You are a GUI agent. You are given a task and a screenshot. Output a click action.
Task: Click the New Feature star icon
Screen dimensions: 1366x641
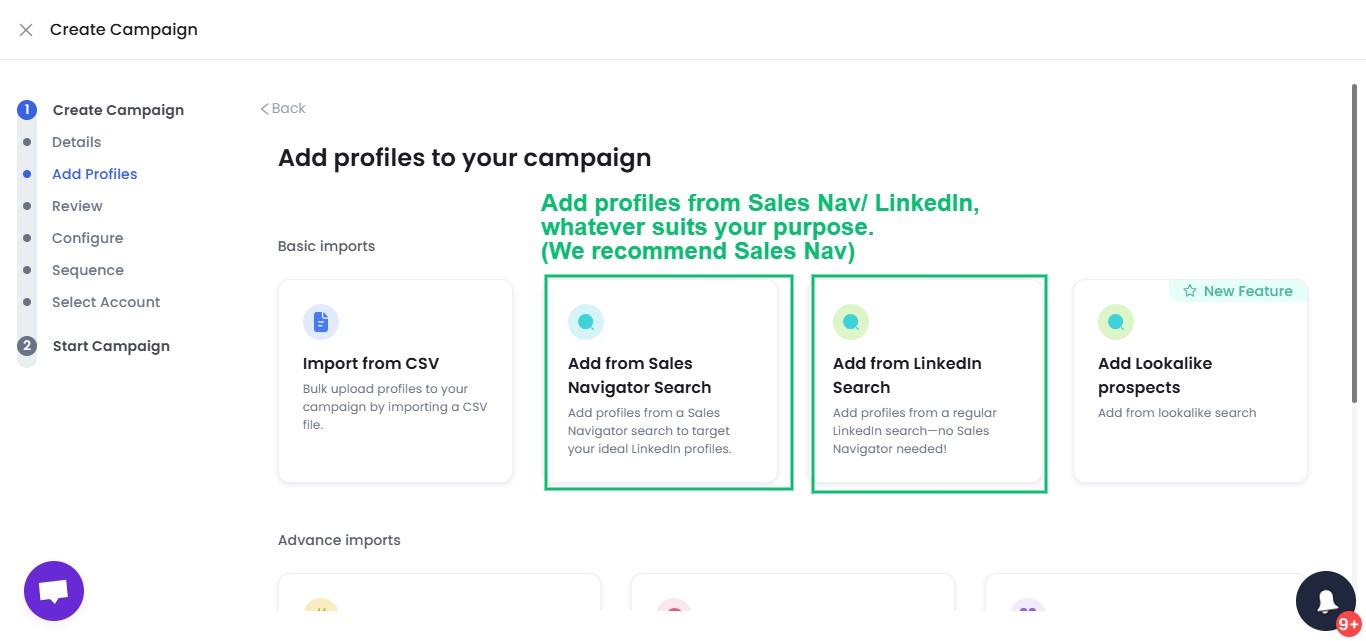coord(1189,290)
